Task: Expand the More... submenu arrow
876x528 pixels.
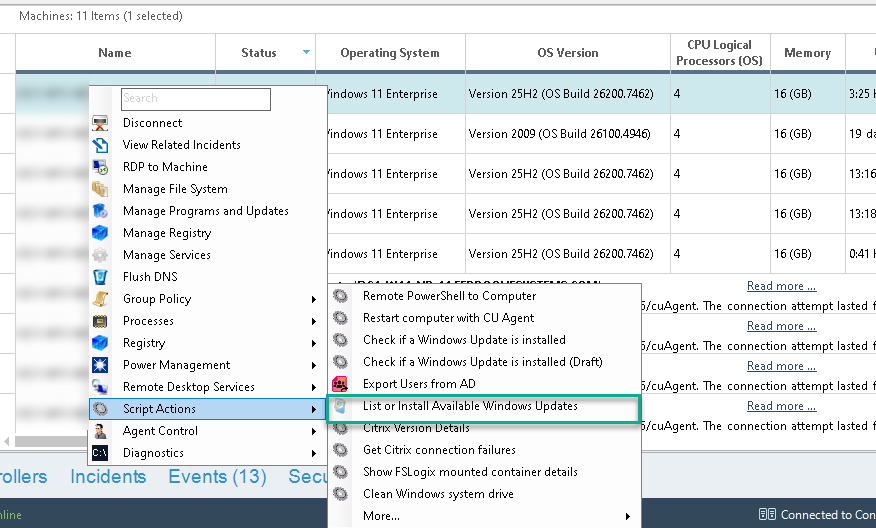Action: [x=628, y=516]
